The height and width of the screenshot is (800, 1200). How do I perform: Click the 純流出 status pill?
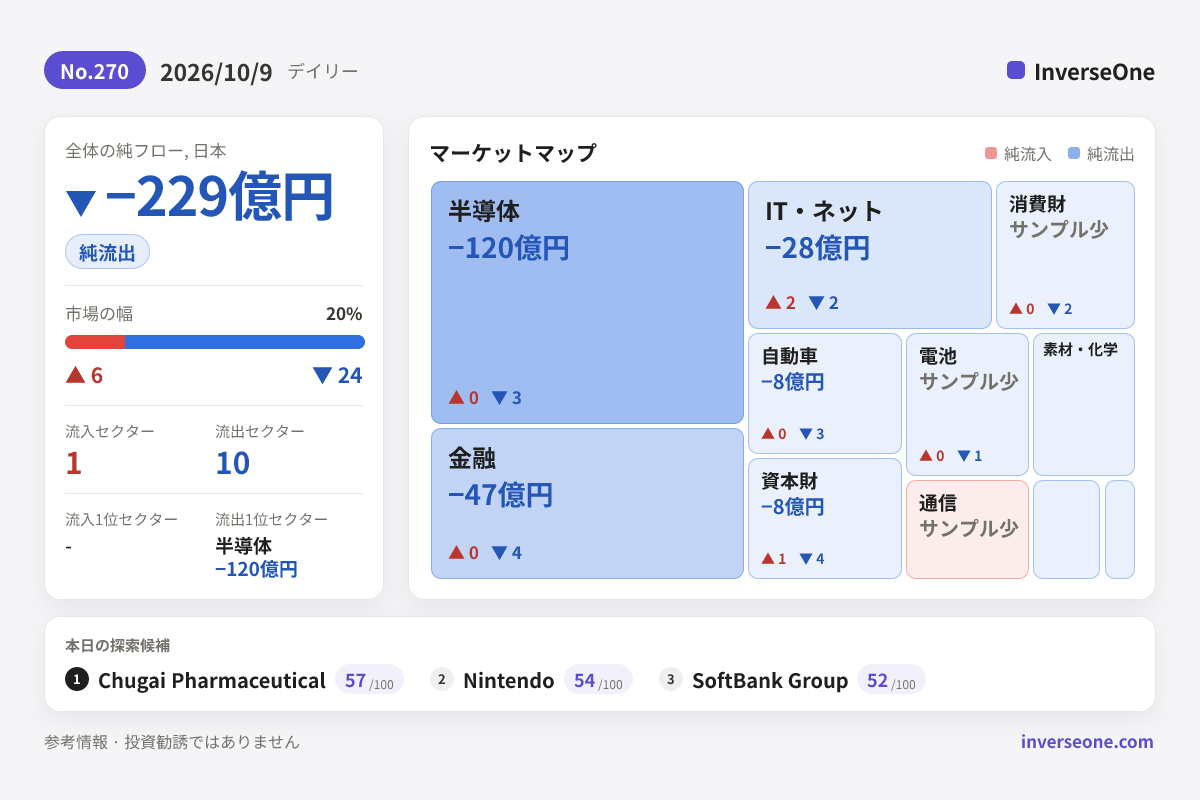pyautogui.click(x=107, y=252)
